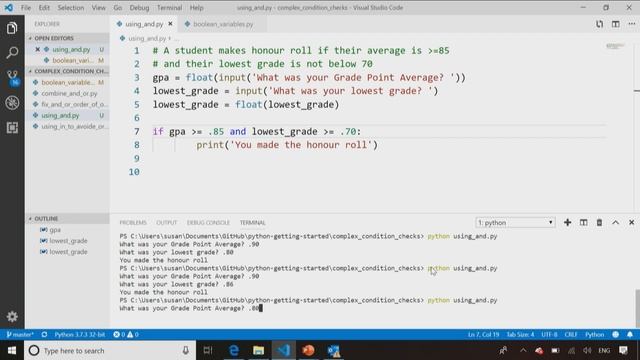Open combine_and_or.py in the explorer
Viewport: 640px width, 360px height.
click(67, 93)
